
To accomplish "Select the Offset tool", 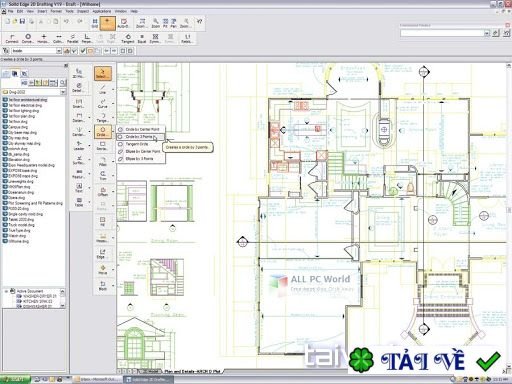I will click(103, 191).
